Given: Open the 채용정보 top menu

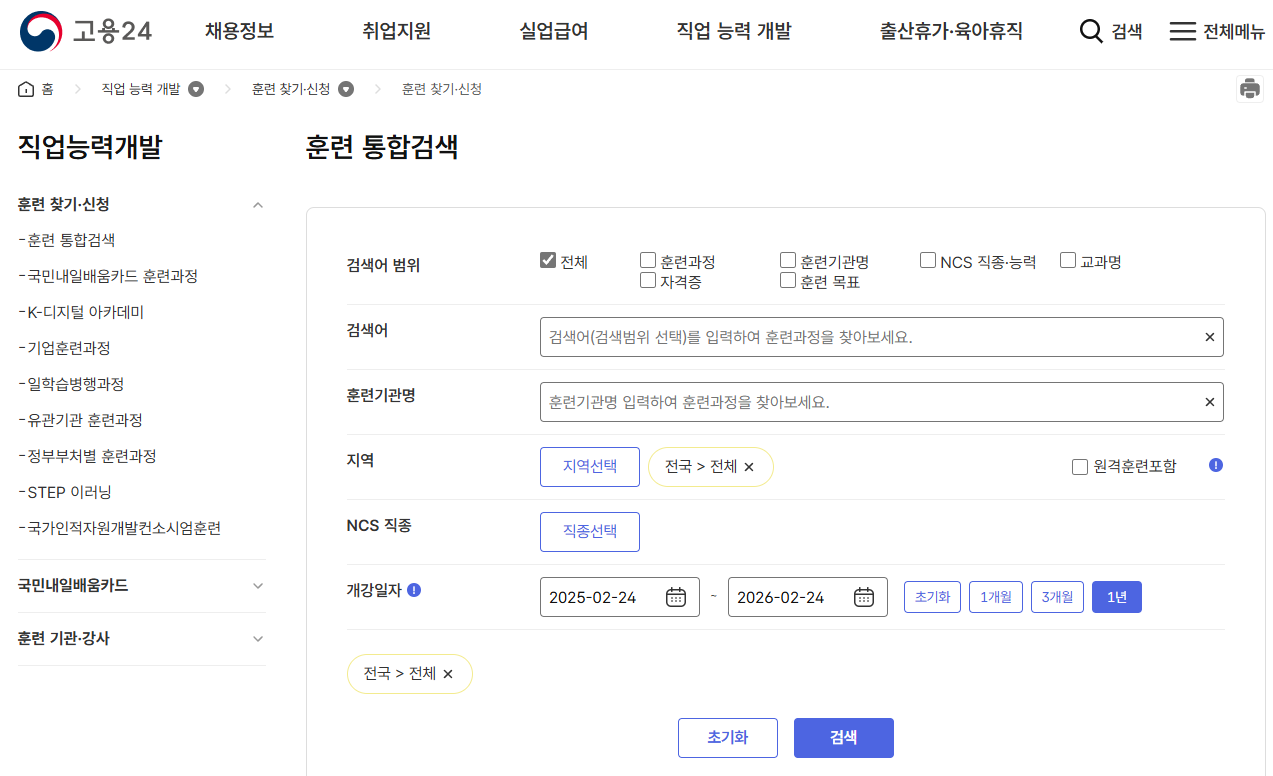Looking at the screenshot, I should coord(240,31).
